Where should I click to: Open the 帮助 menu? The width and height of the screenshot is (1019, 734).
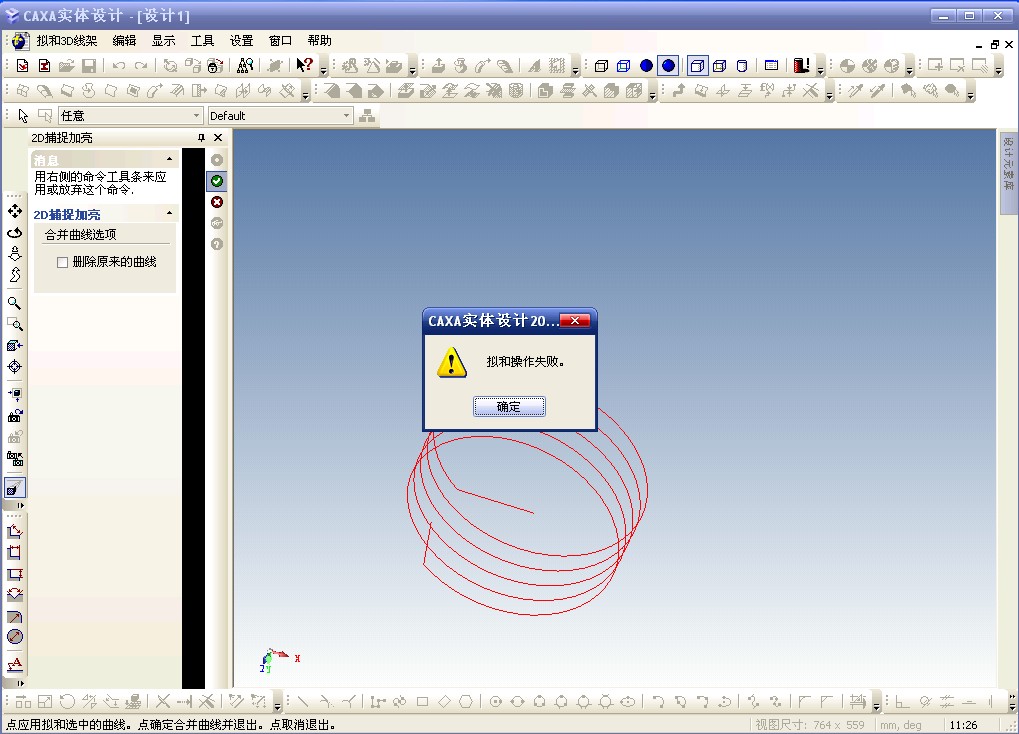point(319,40)
